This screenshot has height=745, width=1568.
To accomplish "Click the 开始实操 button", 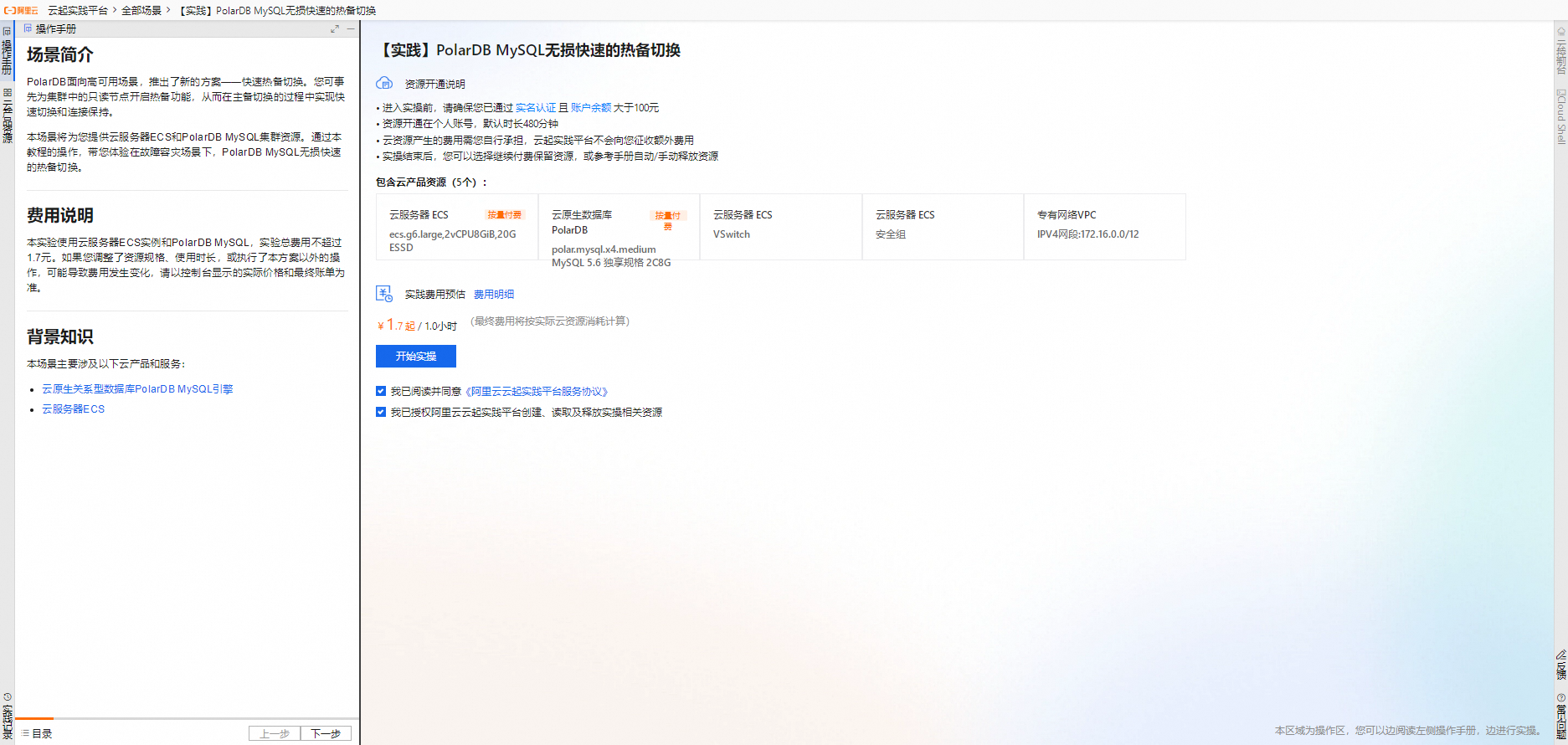I will pyautogui.click(x=416, y=357).
